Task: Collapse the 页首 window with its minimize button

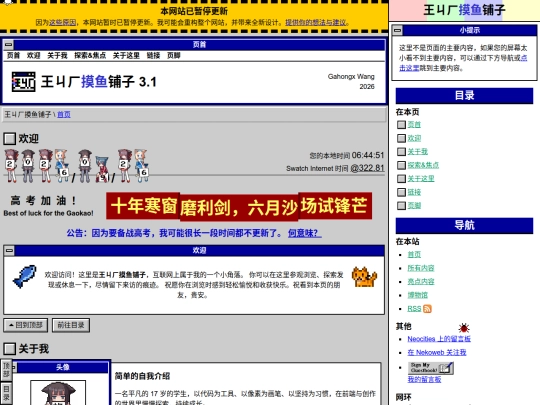Action: (9, 44)
